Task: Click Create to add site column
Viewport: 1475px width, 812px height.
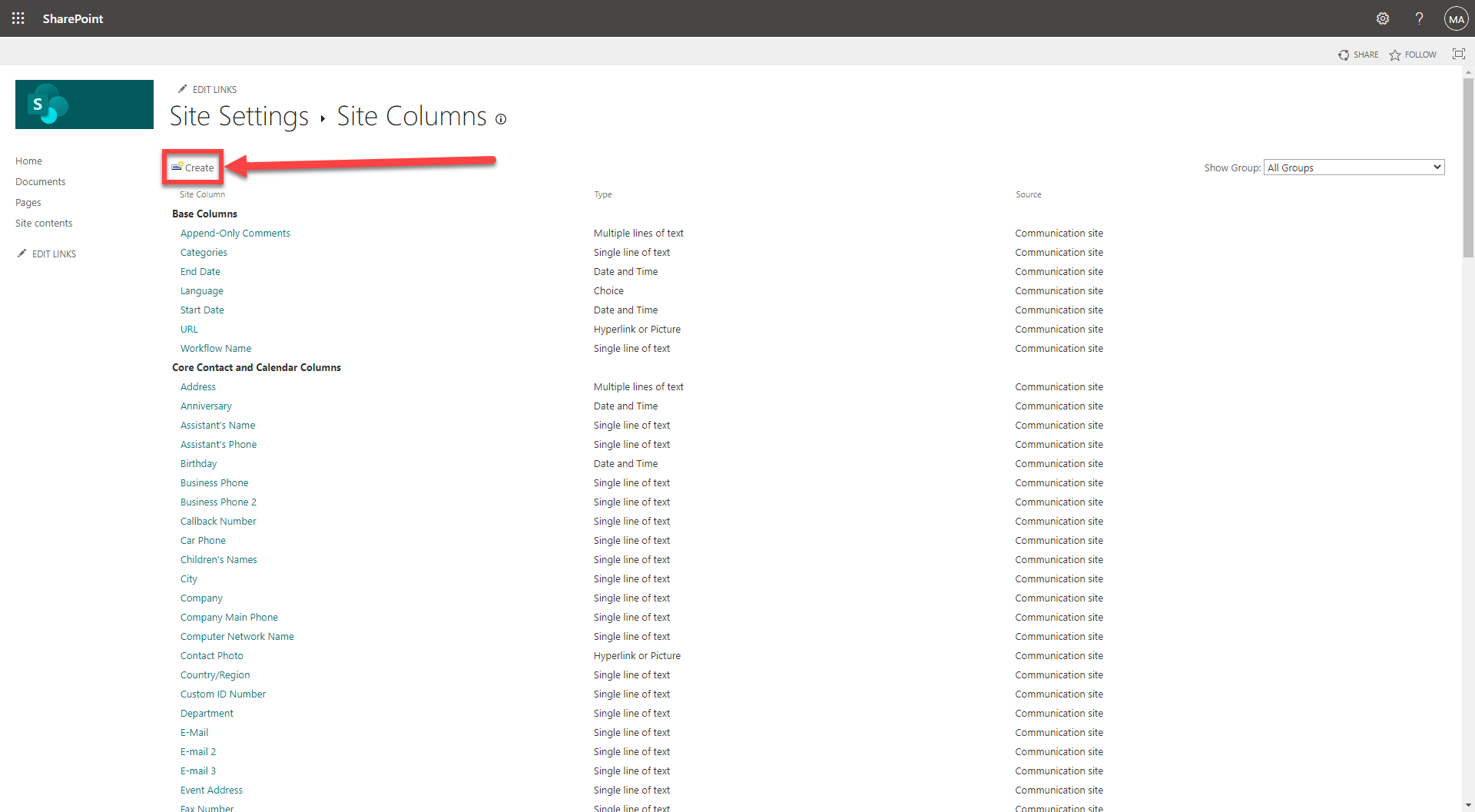Action: click(194, 167)
